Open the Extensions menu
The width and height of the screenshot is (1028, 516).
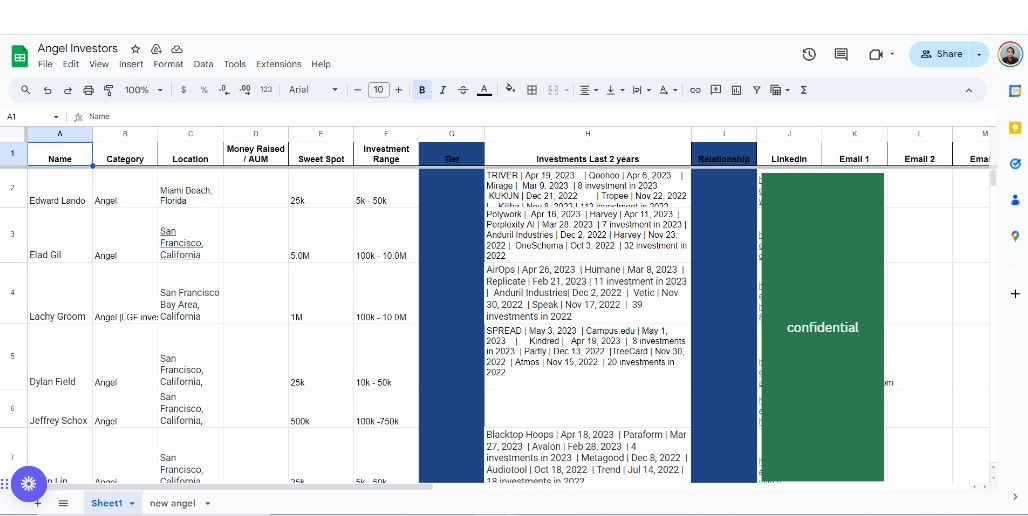[x=279, y=64]
